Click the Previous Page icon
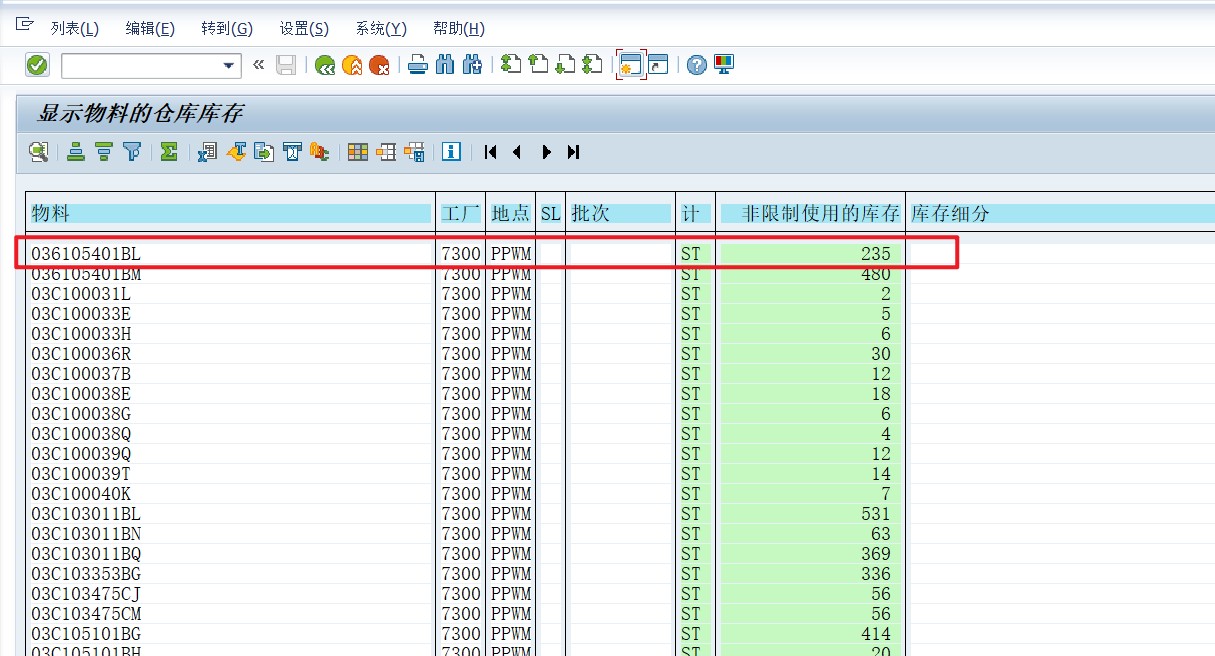The height and width of the screenshot is (656, 1215). pos(538,65)
